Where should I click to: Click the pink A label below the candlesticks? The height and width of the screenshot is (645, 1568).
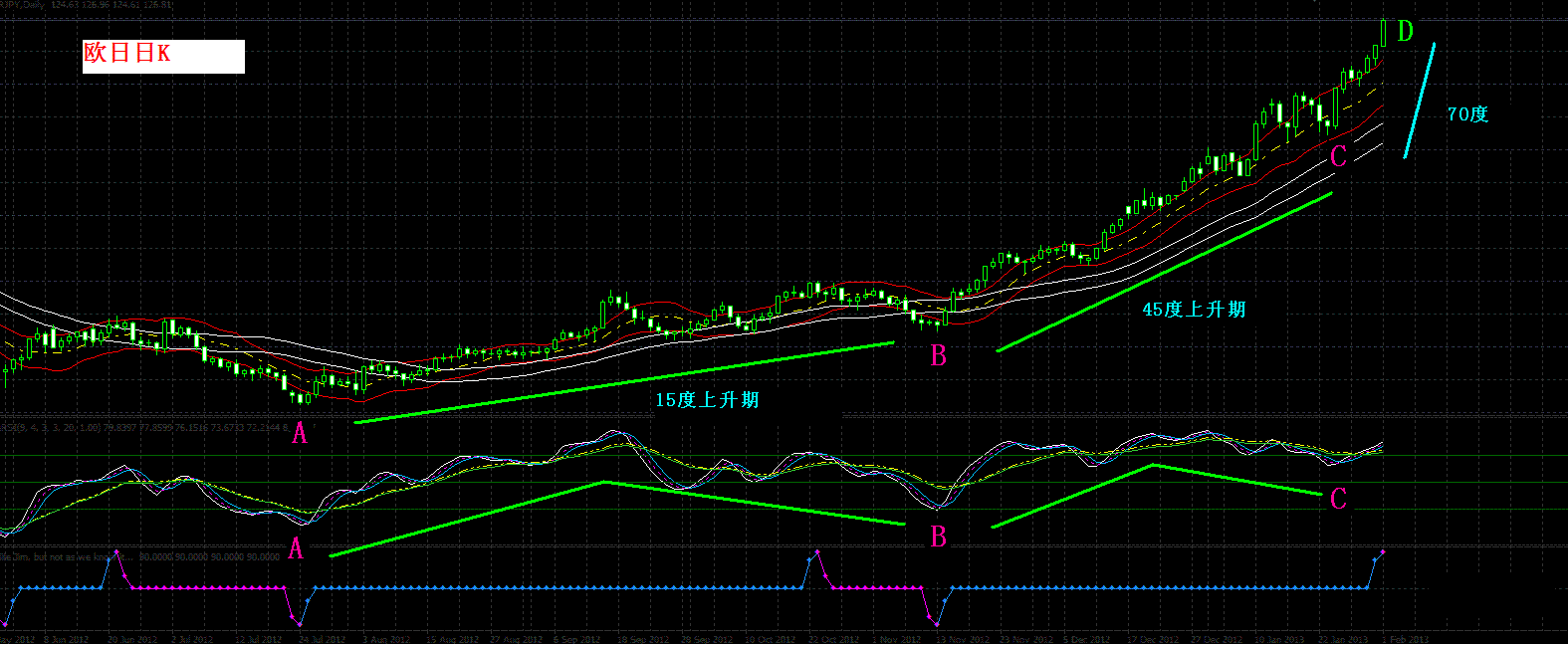pyautogui.click(x=299, y=433)
